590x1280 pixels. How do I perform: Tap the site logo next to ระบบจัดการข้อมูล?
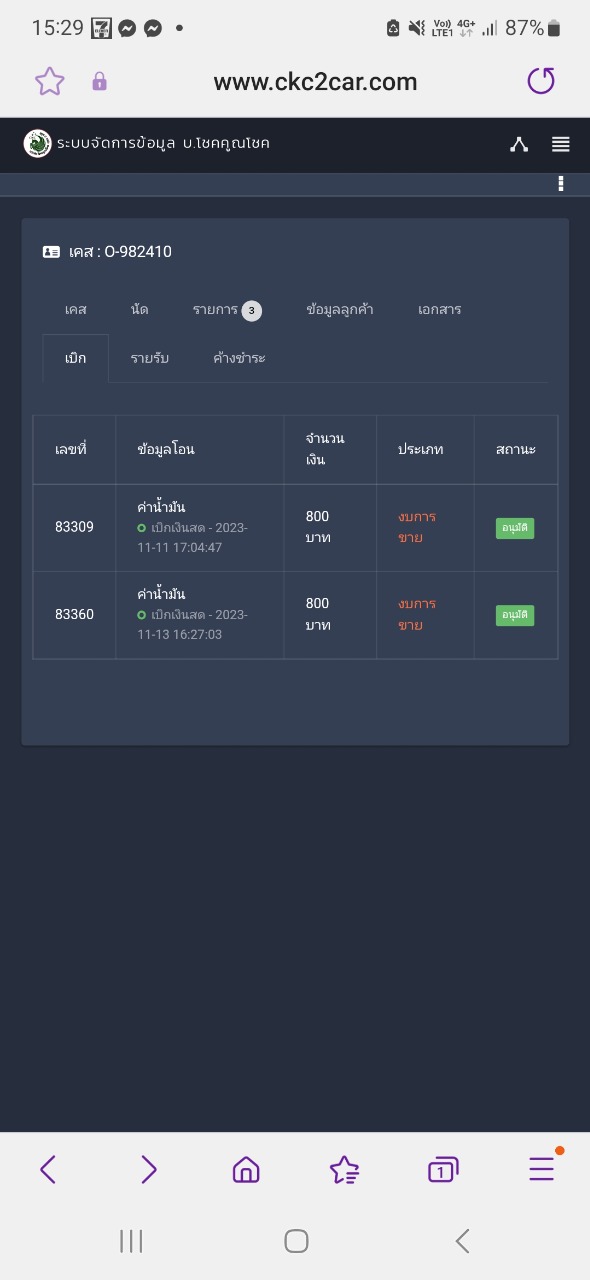[x=38, y=144]
